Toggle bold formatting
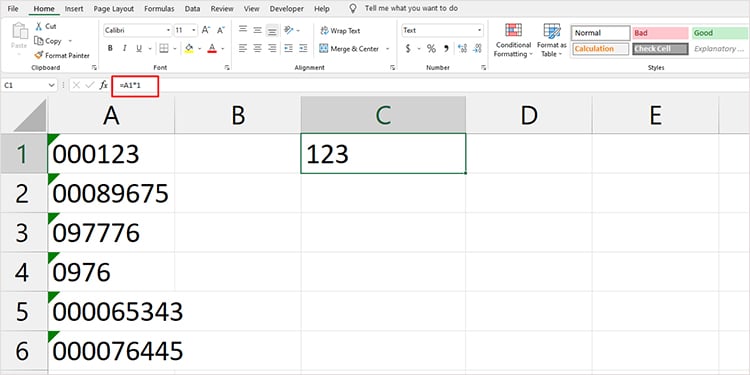This screenshot has width=750, height=375. click(x=110, y=48)
